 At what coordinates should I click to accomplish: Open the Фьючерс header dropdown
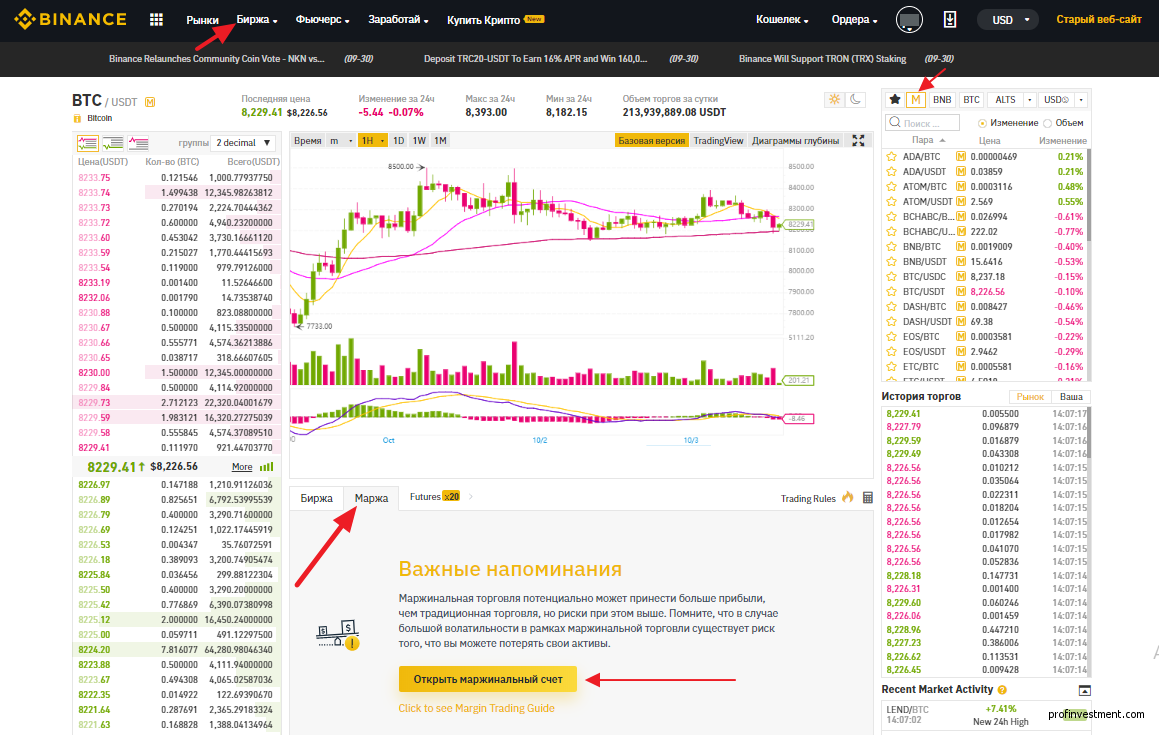click(322, 20)
